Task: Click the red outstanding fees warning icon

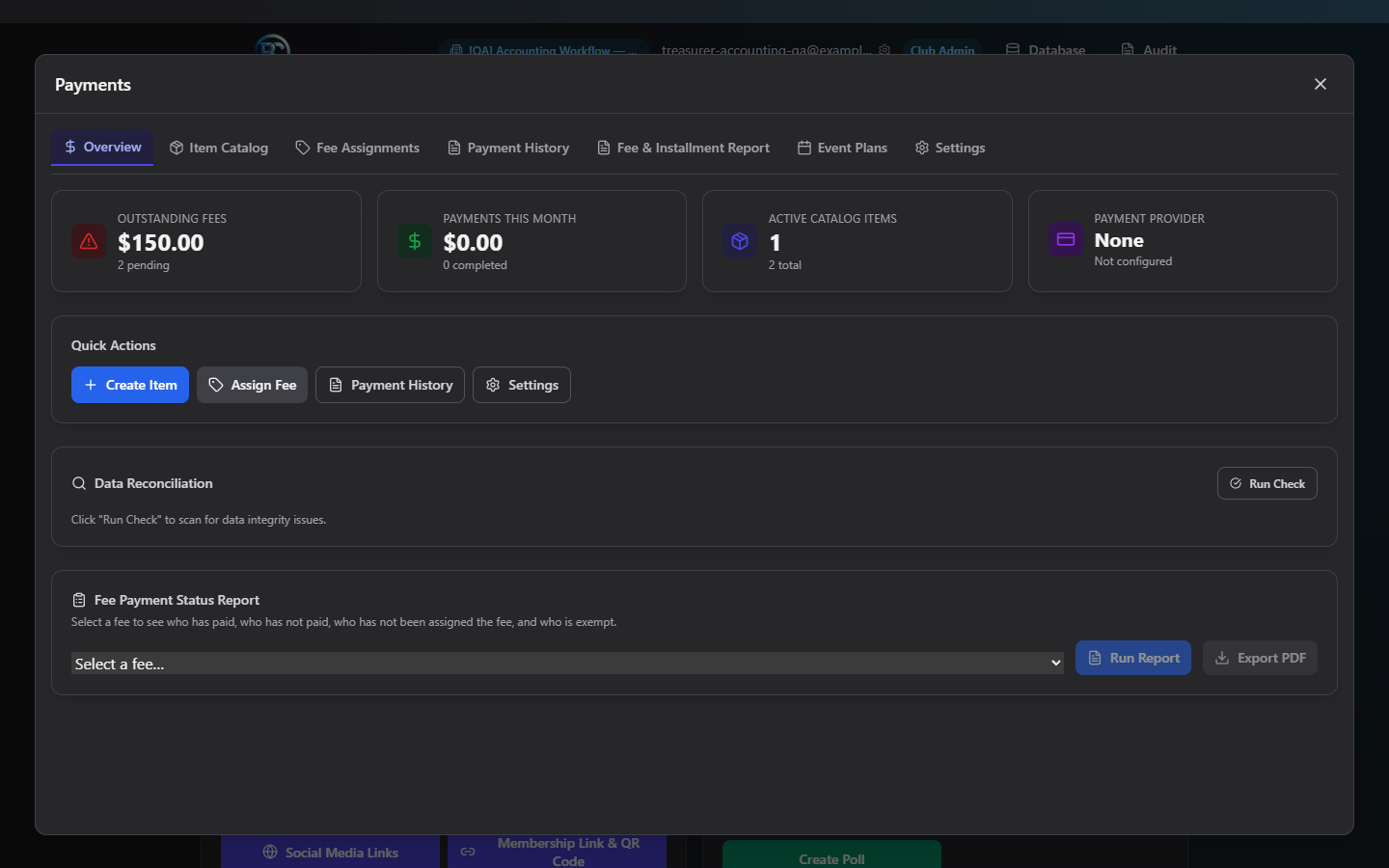Action: click(x=89, y=241)
